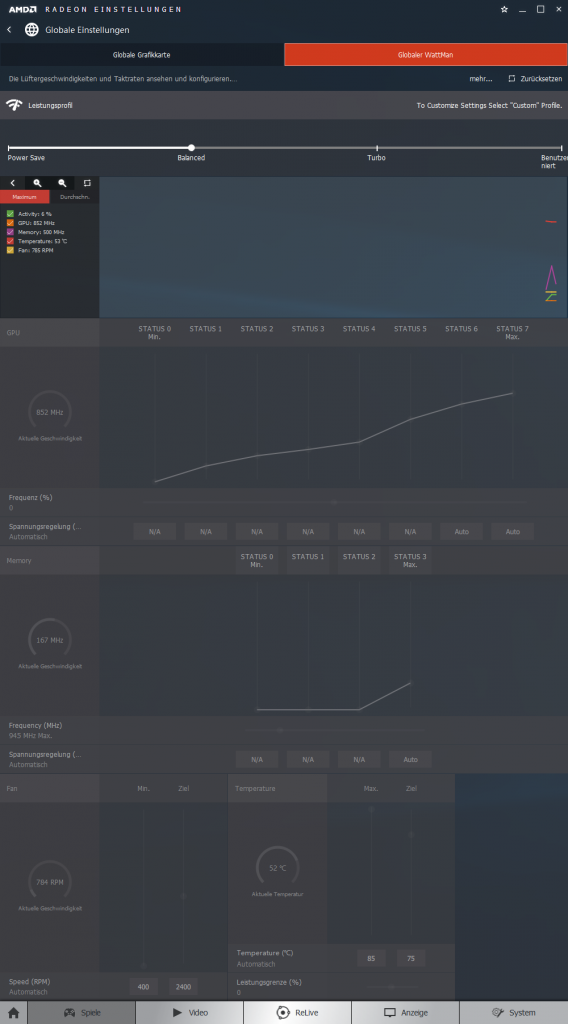This screenshot has width=568, height=1024.
Task: Click Memory STATUS 3 Max. header
Action: (410, 560)
